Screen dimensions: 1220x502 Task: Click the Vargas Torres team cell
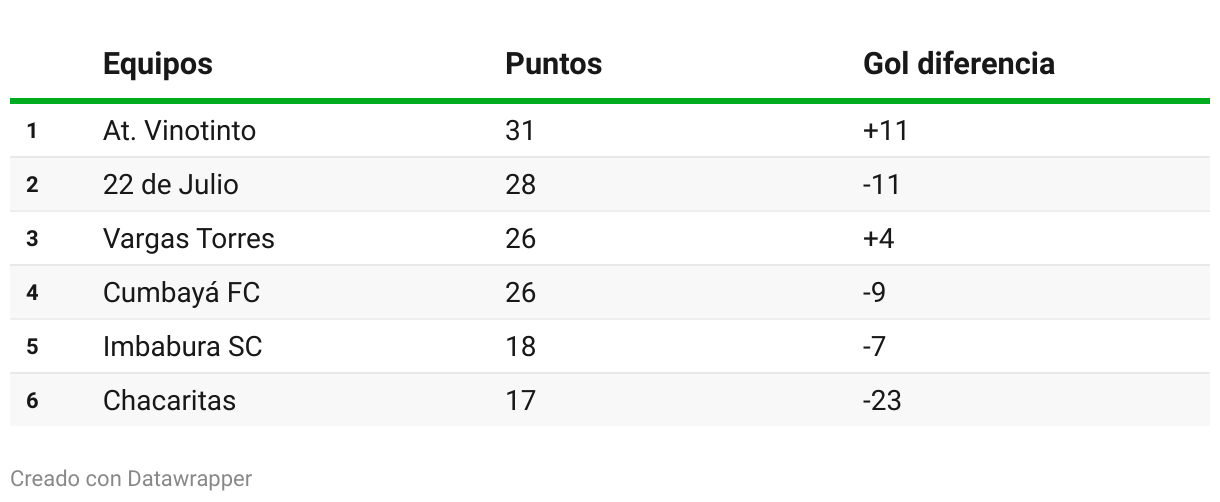[x=188, y=239]
